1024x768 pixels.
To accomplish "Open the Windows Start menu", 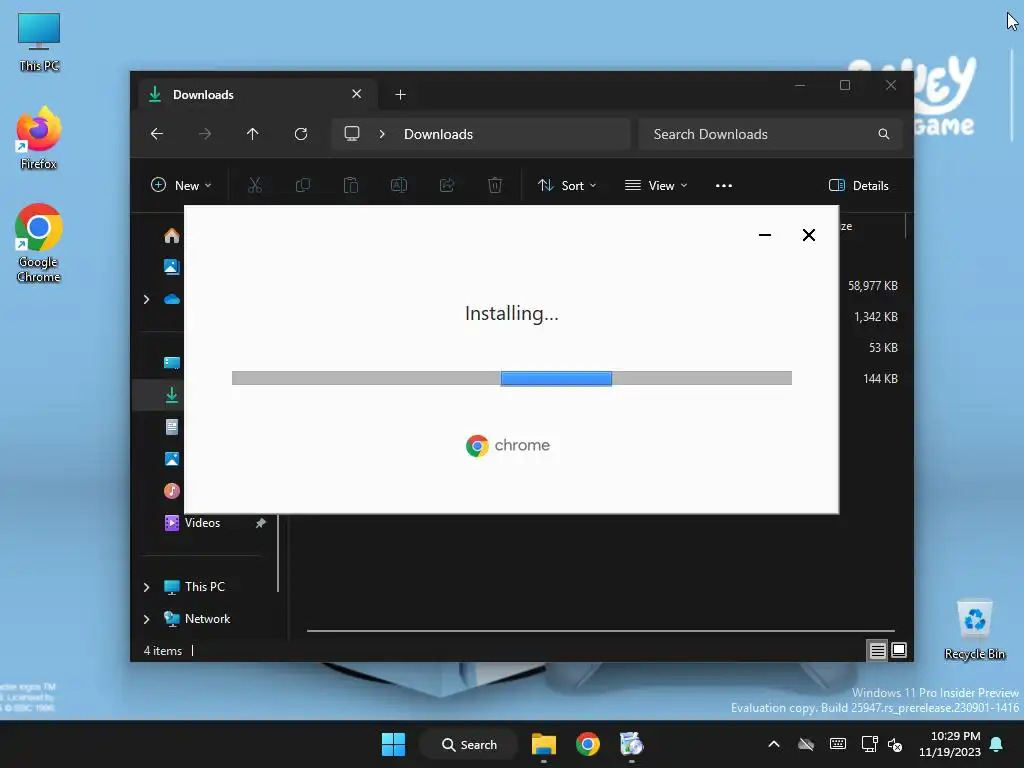I will (393, 744).
